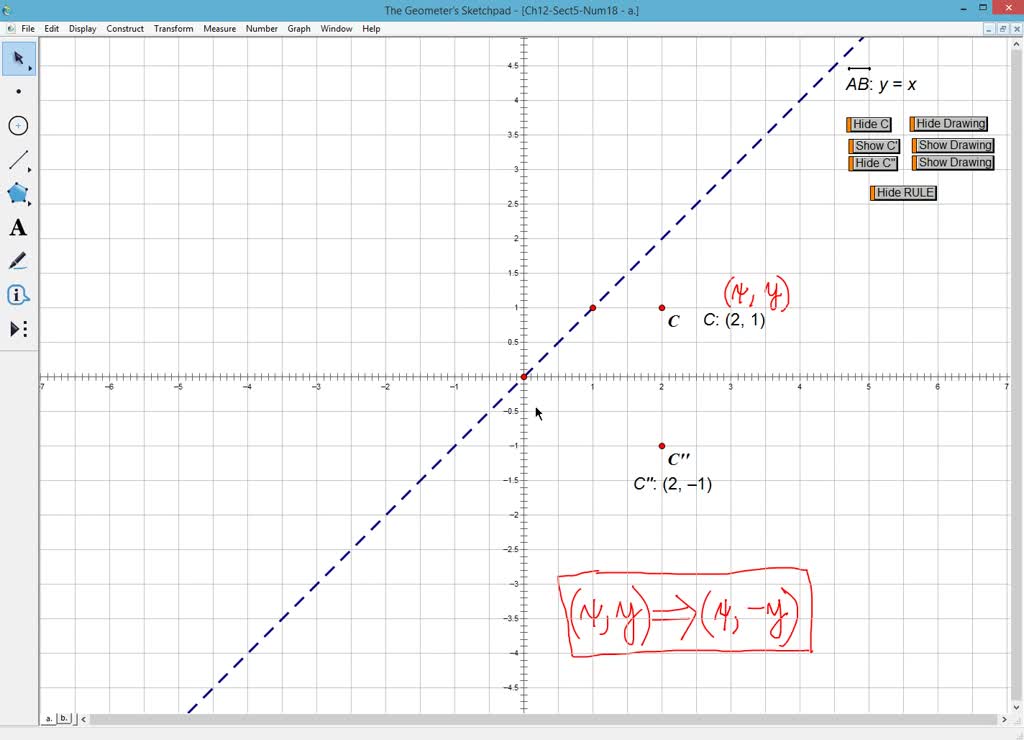This screenshot has height=740, width=1024.
Task: Show C' reflection point
Action: 874,145
